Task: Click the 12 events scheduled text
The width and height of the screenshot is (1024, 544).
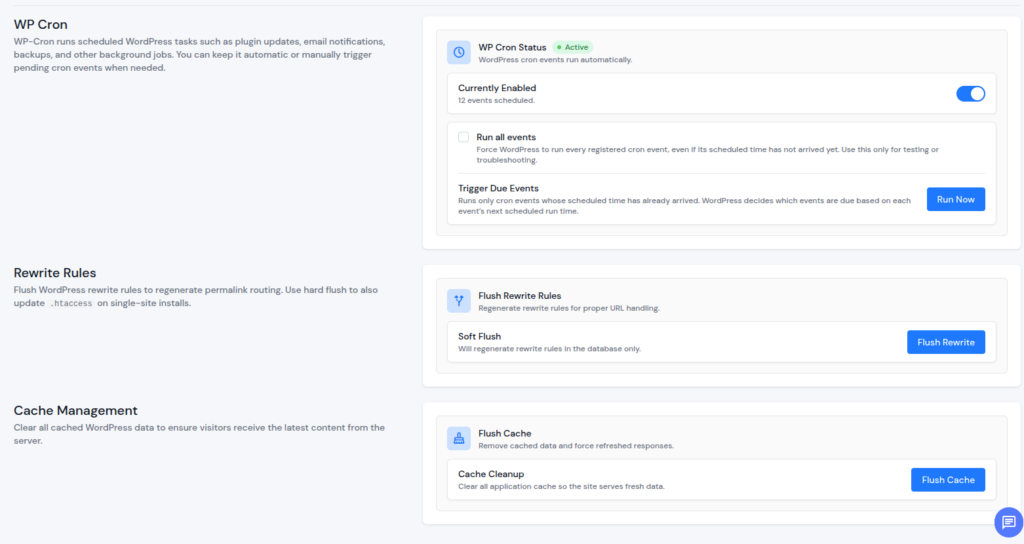Action: pos(496,101)
